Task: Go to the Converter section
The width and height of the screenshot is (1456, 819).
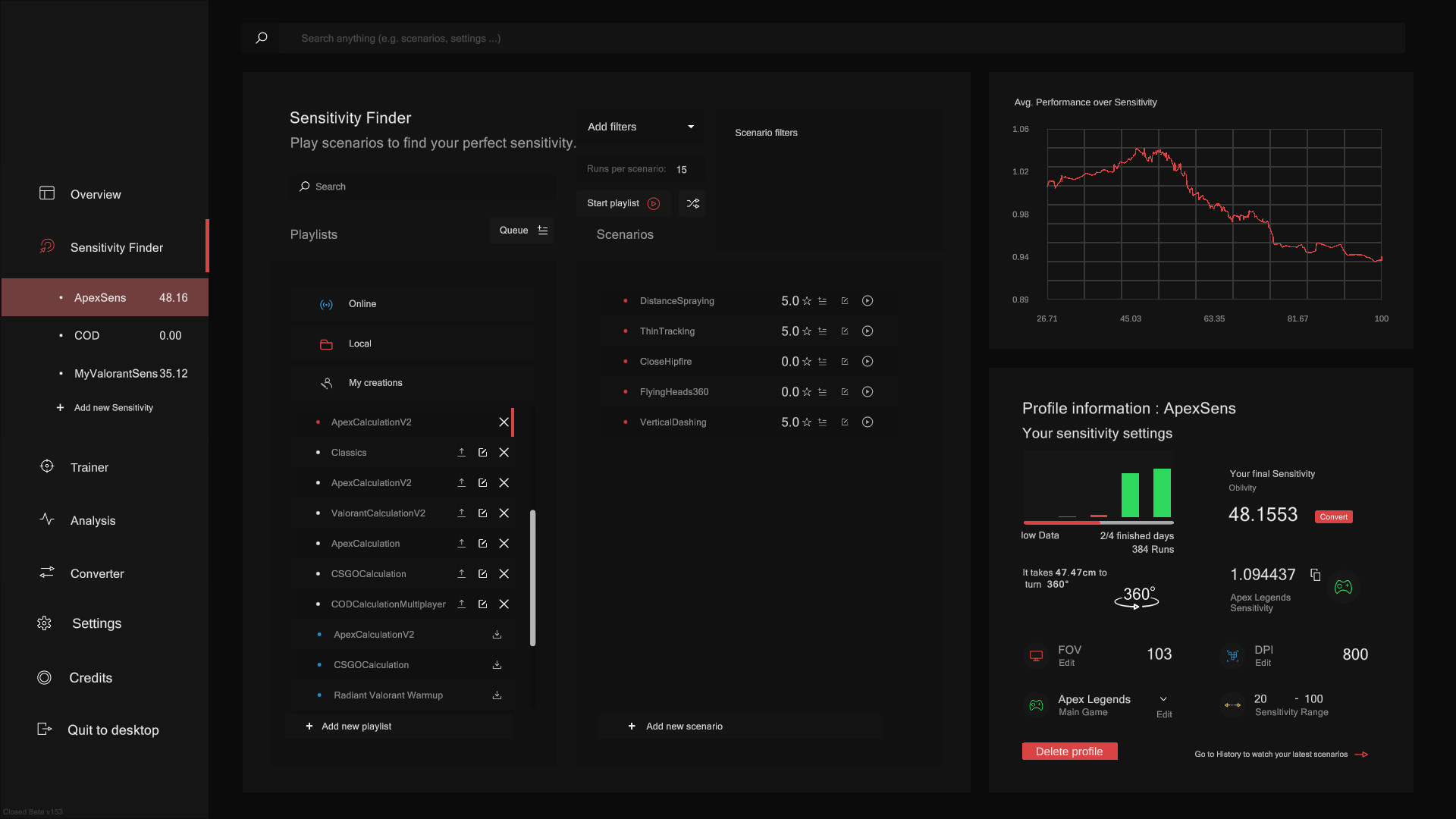Action: point(96,573)
